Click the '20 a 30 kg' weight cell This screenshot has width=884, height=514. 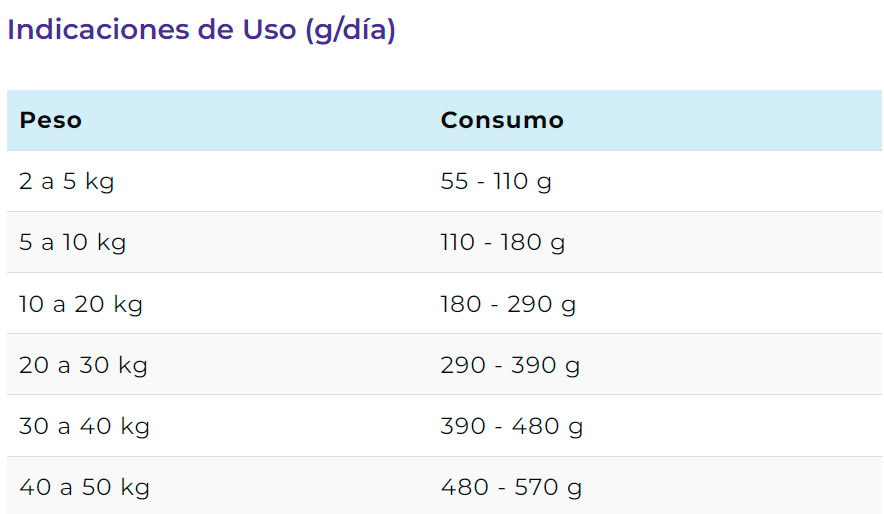tap(83, 365)
